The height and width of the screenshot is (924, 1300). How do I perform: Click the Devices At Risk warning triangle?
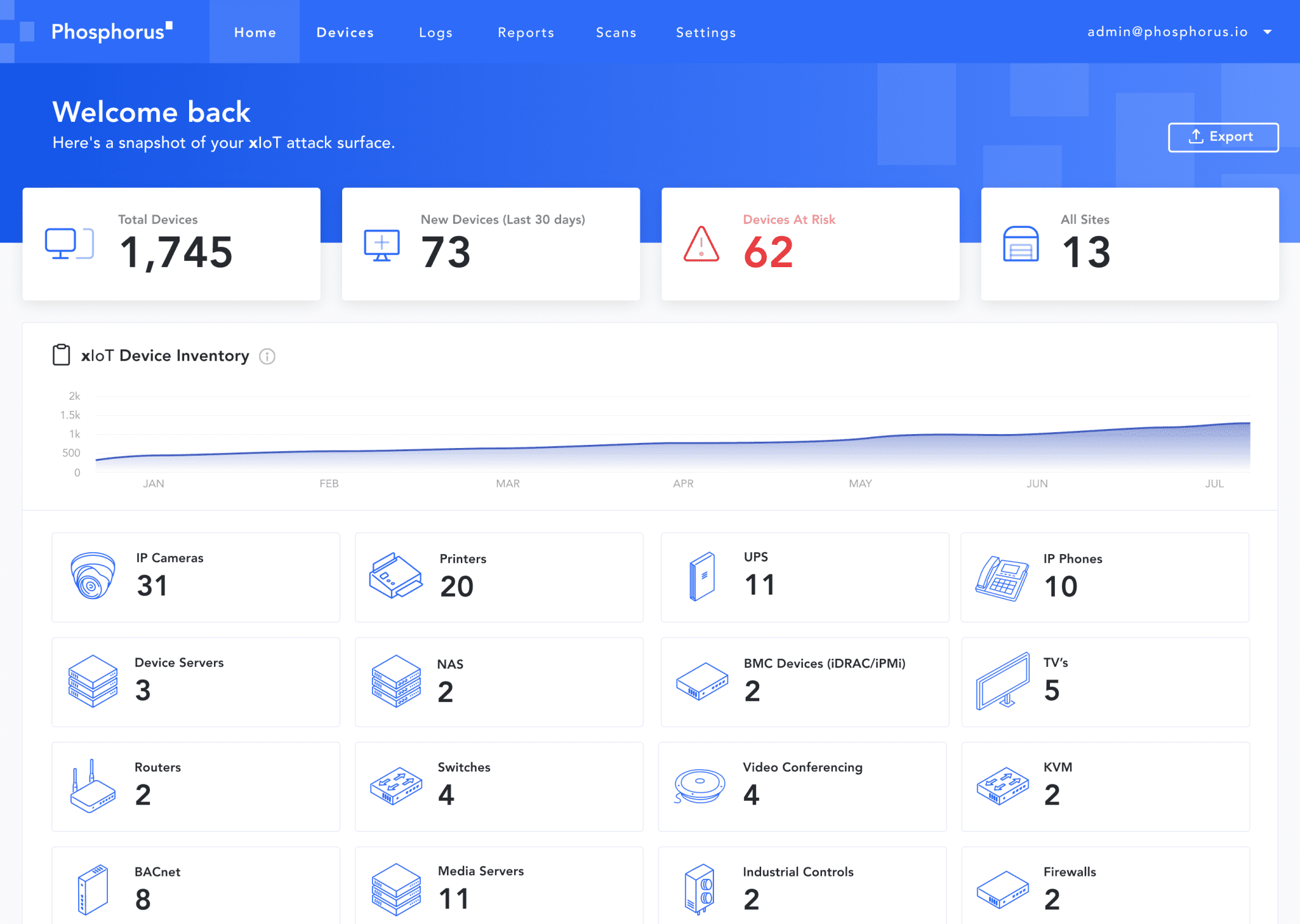tap(701, 245)
